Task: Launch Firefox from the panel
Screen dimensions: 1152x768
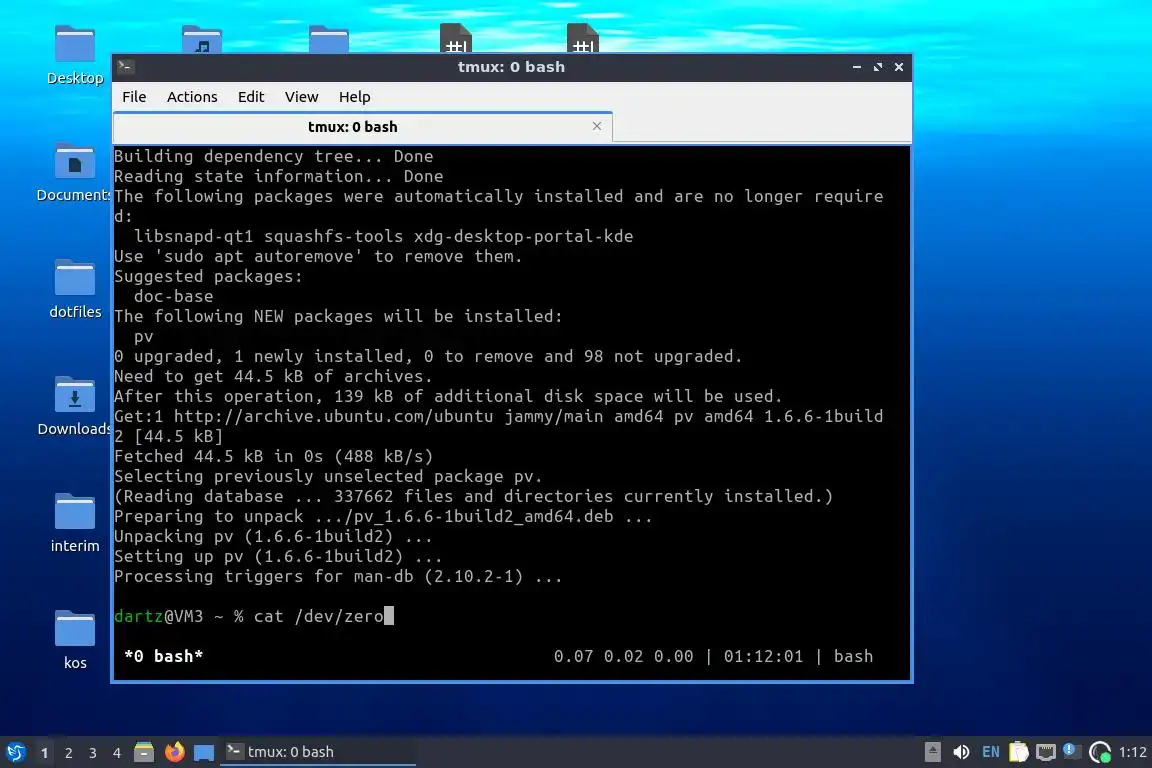Action: 174,752
